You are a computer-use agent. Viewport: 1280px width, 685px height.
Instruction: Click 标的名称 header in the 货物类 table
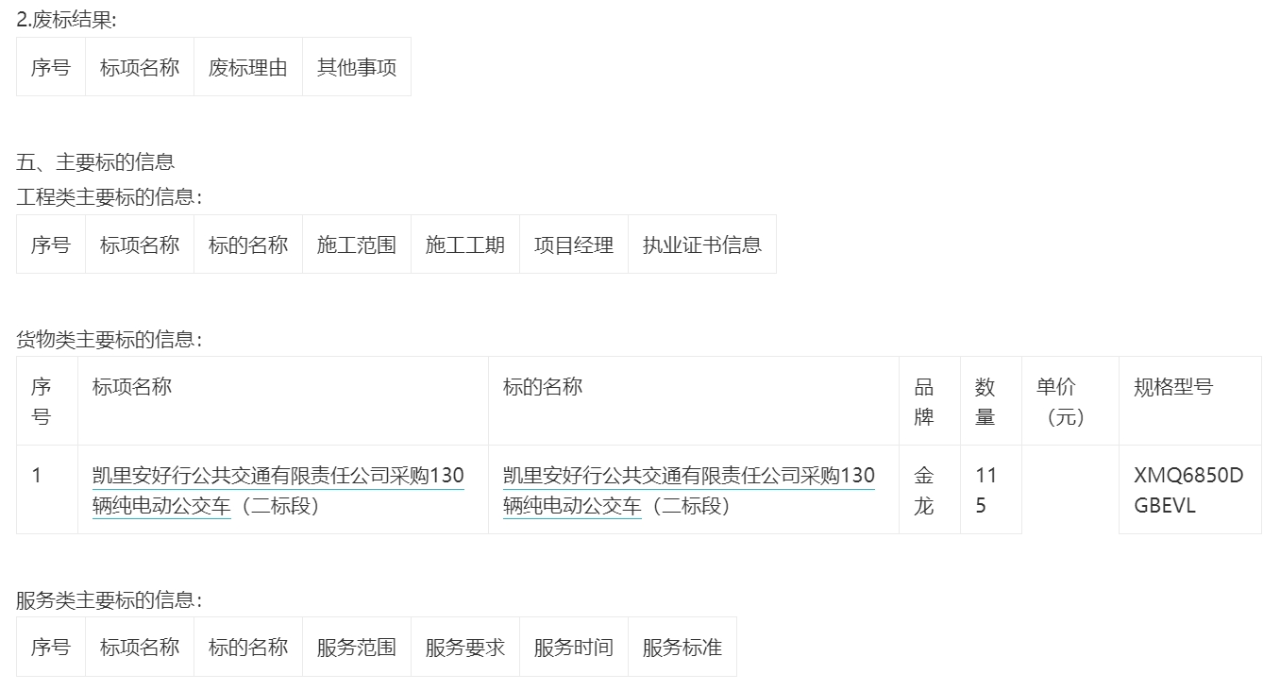click(694, 401)
